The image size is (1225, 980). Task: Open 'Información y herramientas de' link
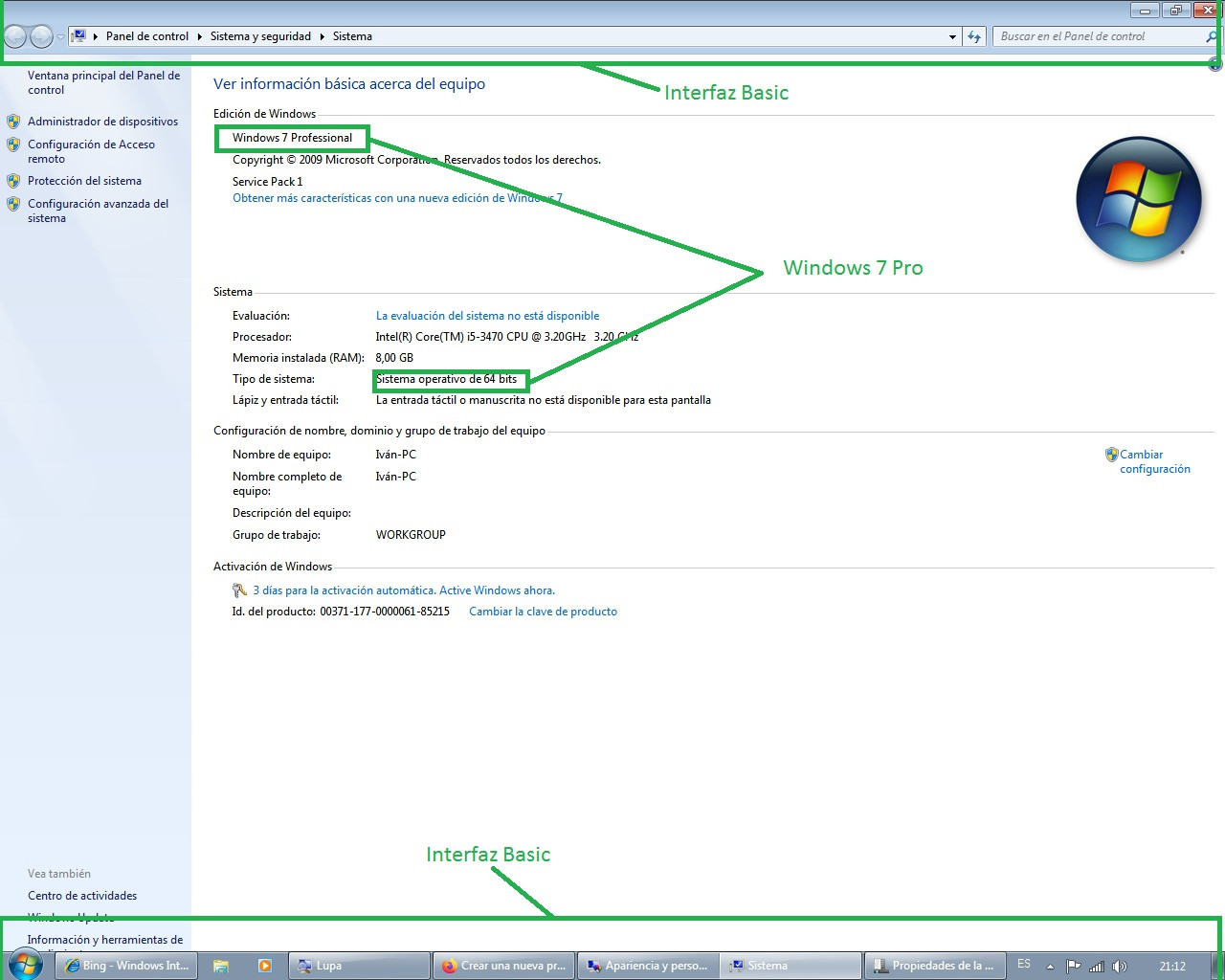(105, 940)
